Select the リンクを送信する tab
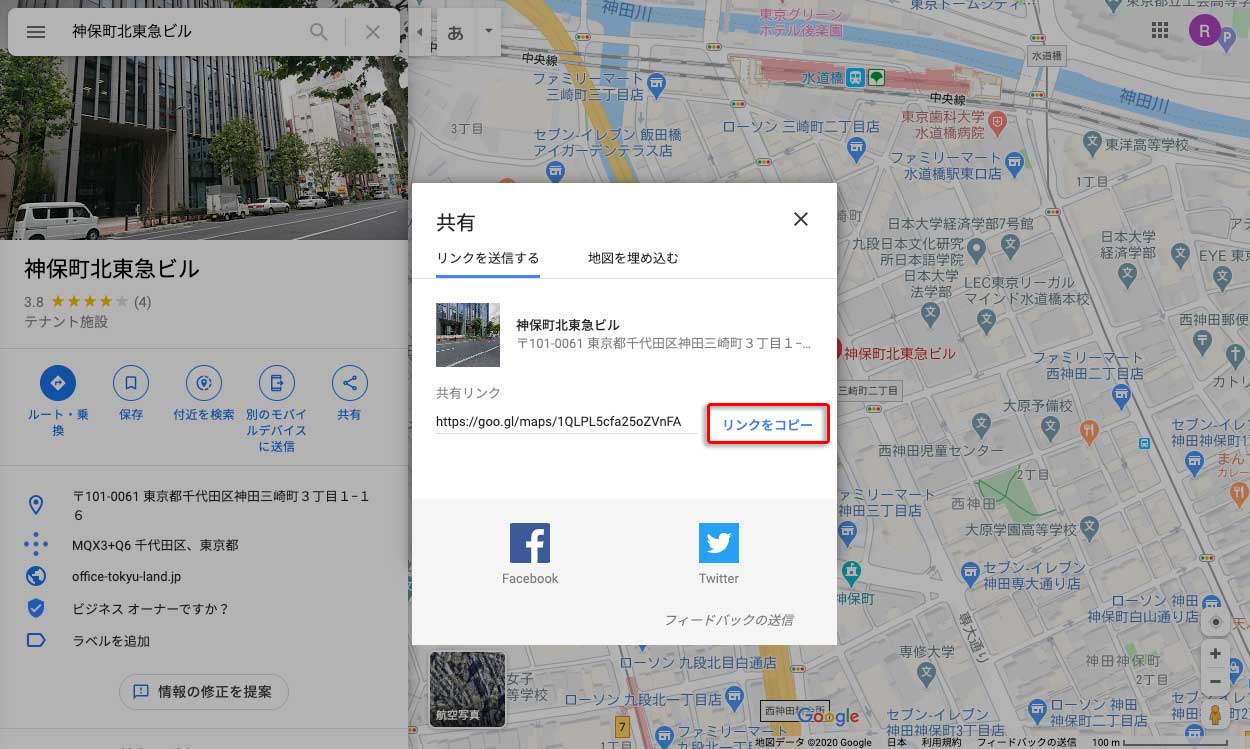1250x749 pixels. point(487,258)
